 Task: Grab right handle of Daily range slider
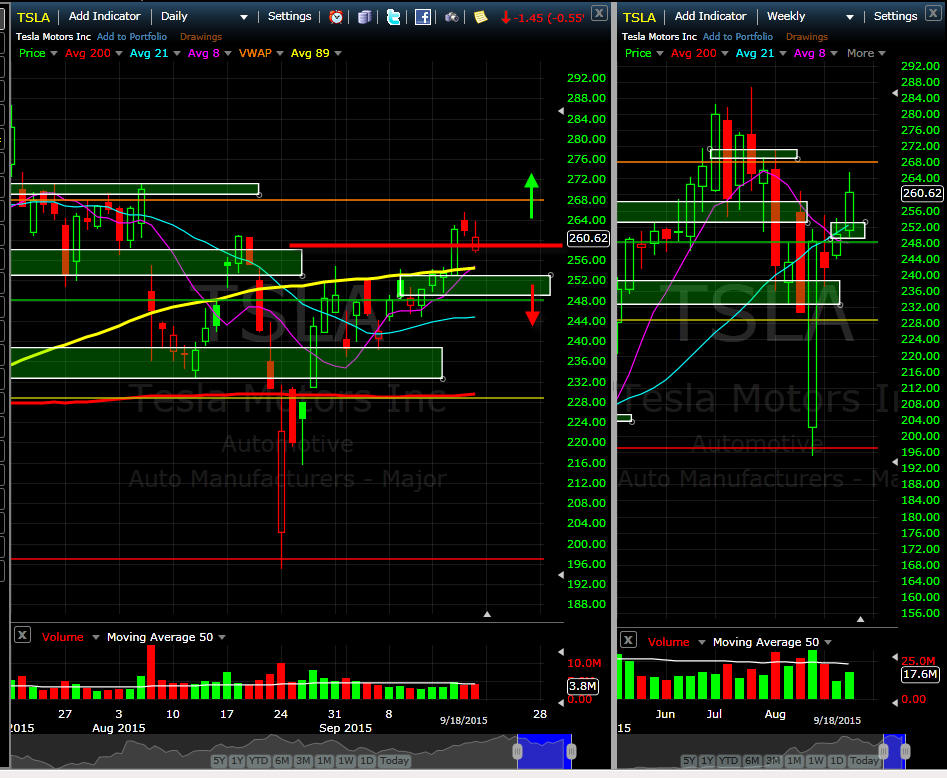(571, 751)
